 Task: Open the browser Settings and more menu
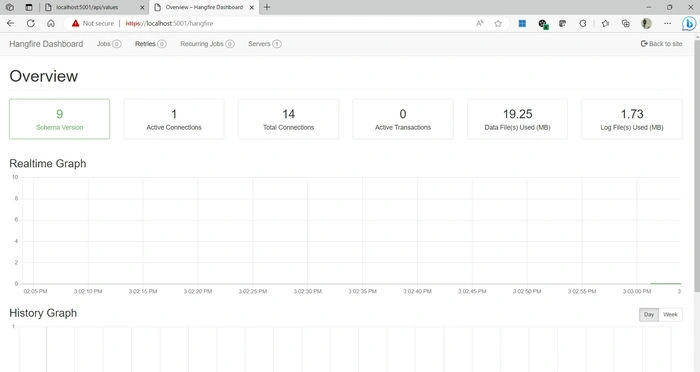click(667, 23)
